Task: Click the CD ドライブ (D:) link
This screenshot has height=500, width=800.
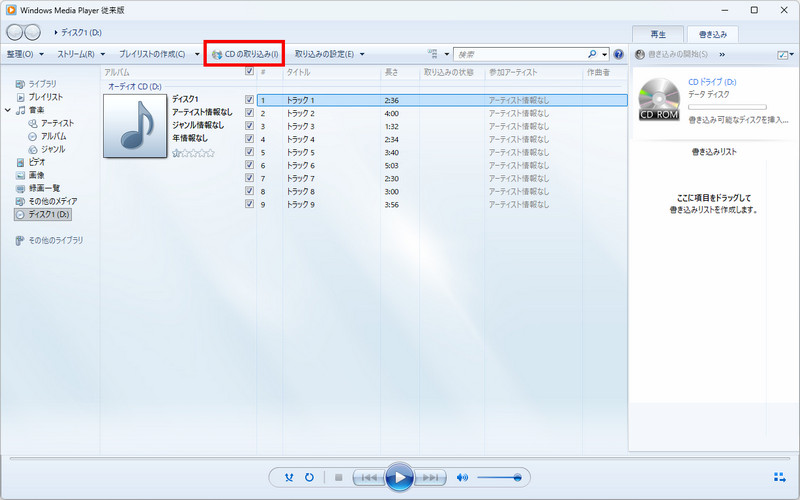Action: click(712, 82)
